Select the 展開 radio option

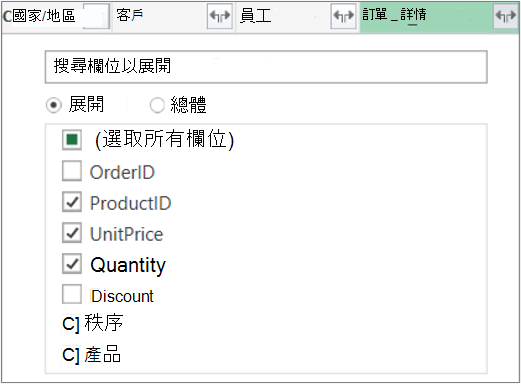54,105
